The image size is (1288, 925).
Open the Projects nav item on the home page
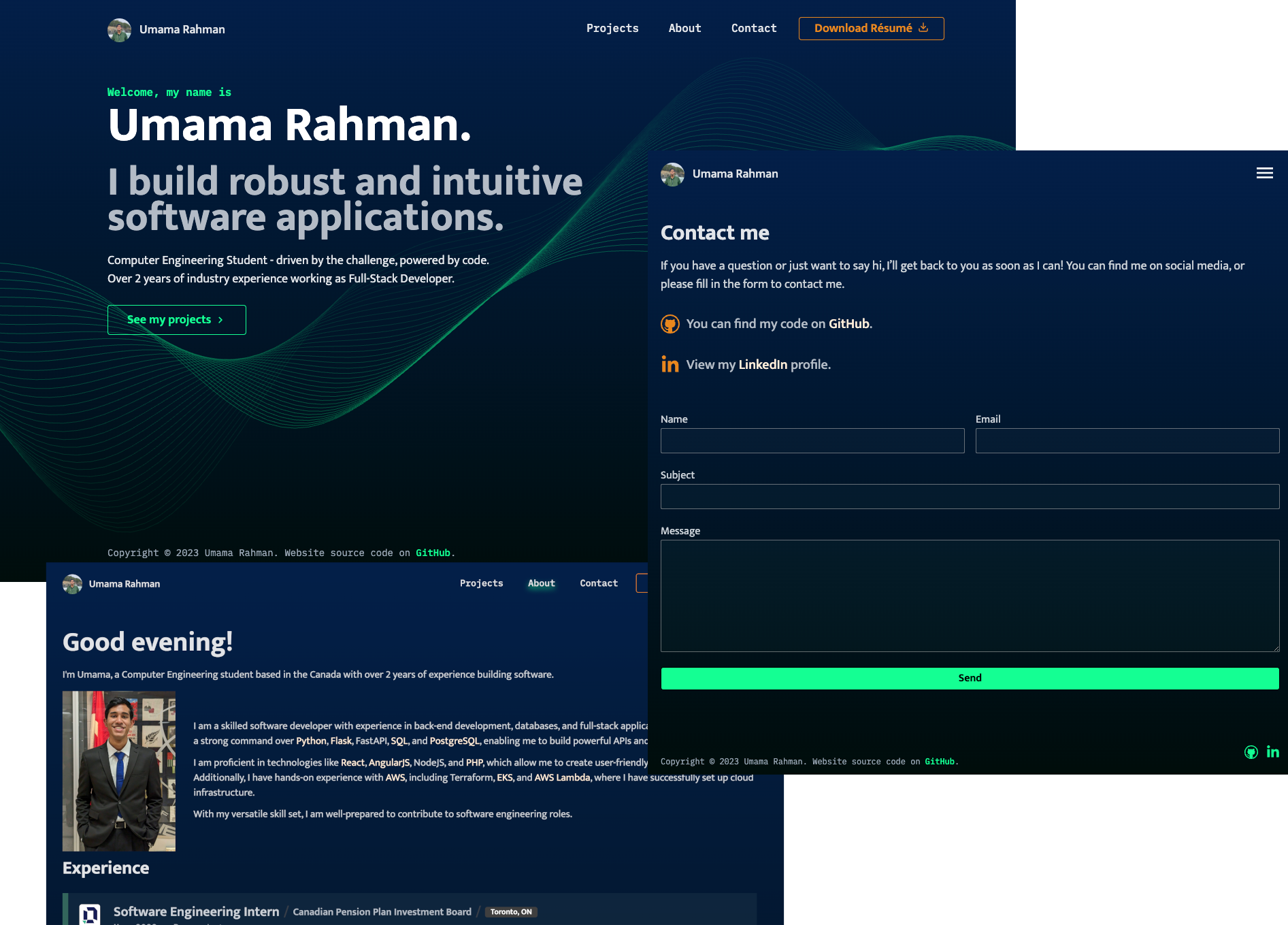pos(612,29)
